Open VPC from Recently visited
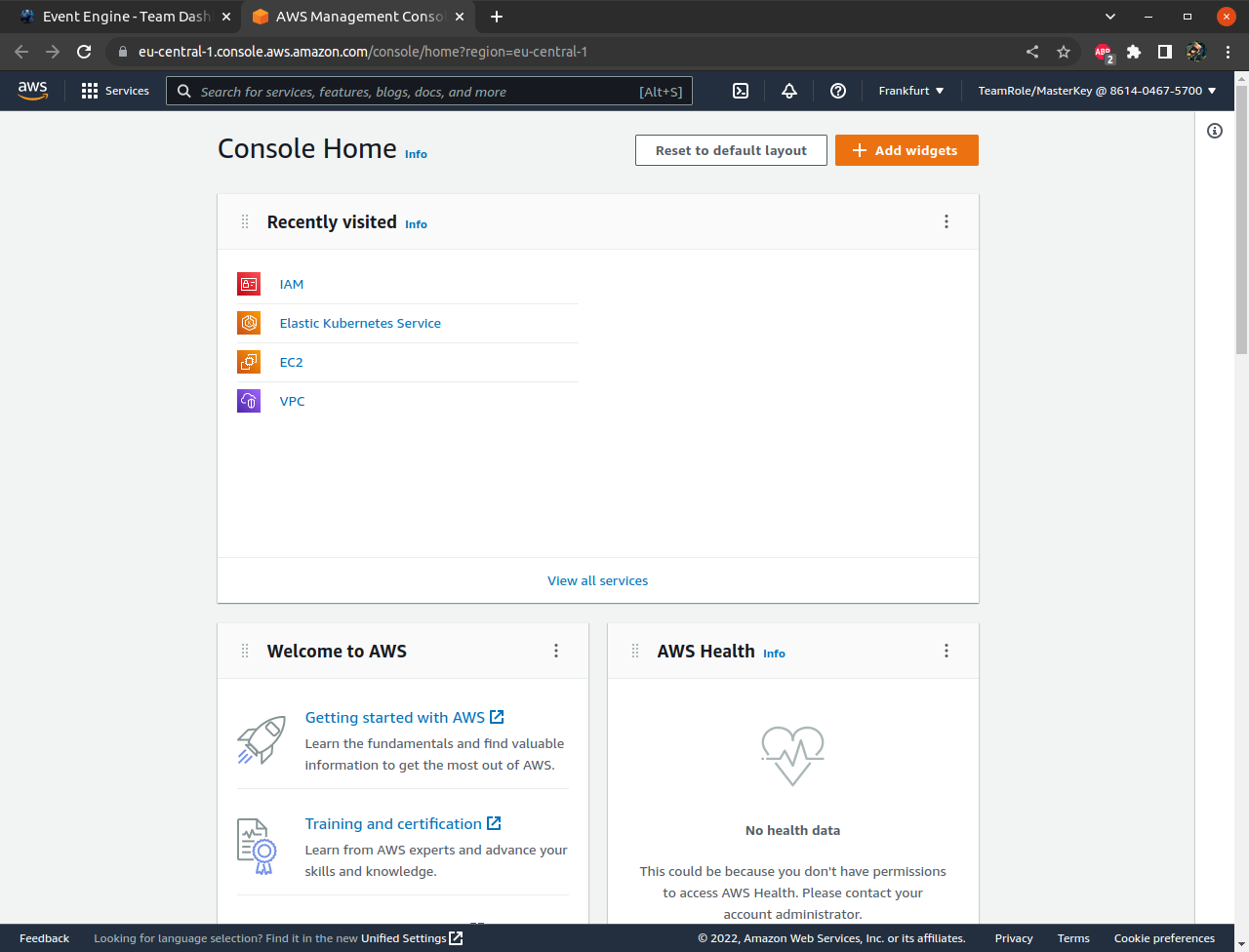 [x=292, y=401]
